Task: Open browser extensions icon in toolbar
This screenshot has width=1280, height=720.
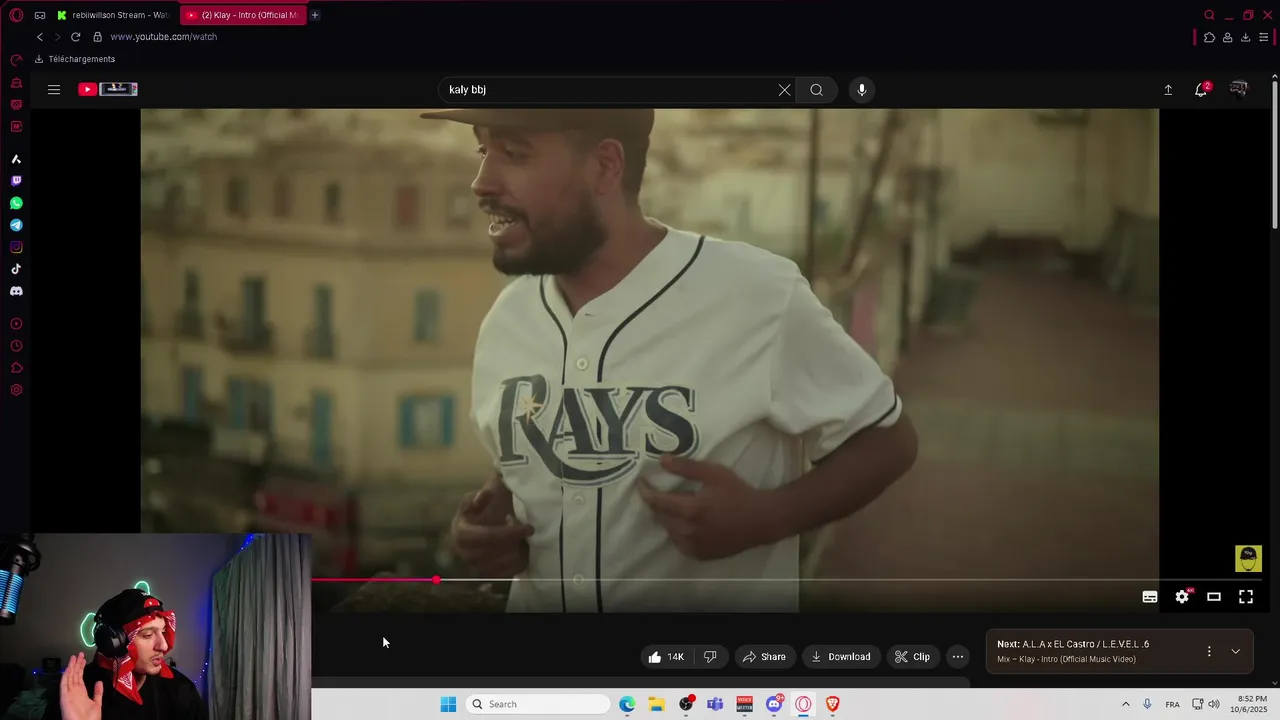Action: point(1209,38)
